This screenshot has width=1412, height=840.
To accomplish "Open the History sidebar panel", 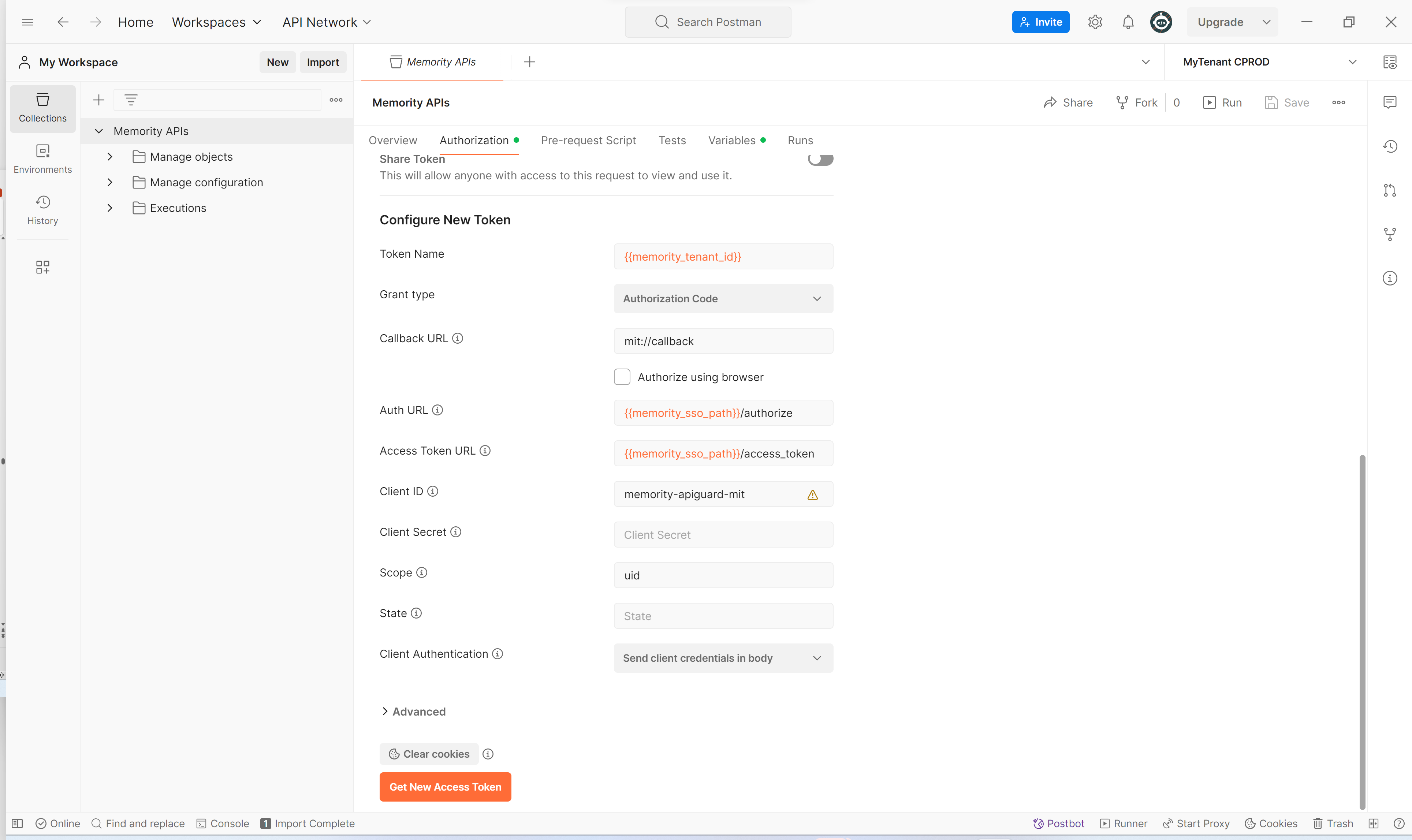I will point(42,209).
